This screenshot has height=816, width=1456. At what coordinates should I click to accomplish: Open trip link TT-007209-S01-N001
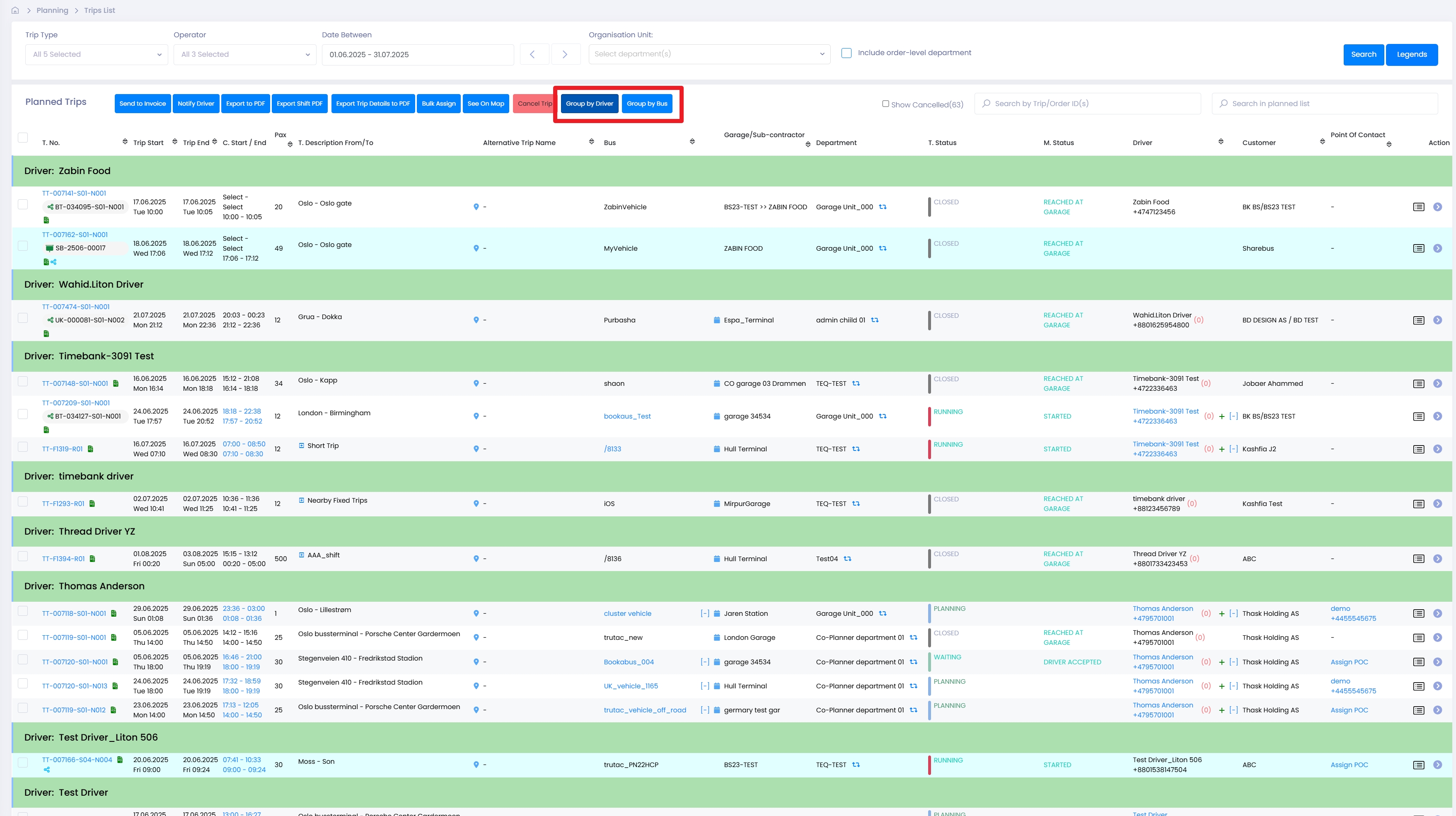click(x=76, y=403)
